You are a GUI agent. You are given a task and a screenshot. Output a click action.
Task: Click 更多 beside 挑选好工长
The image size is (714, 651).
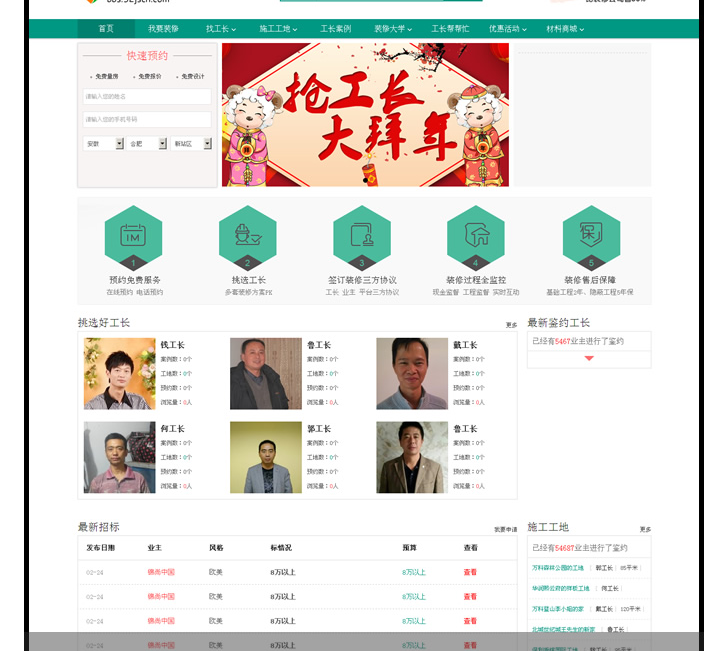pos(511,325)
